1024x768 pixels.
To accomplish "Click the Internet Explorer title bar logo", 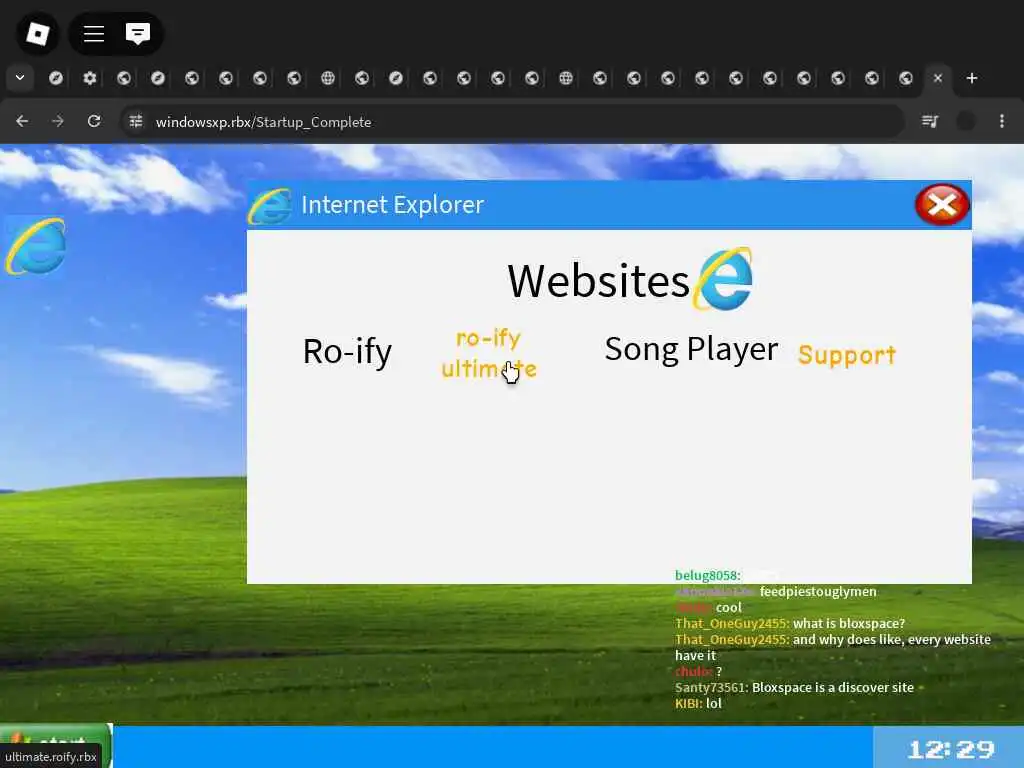I will pos(270,206).
